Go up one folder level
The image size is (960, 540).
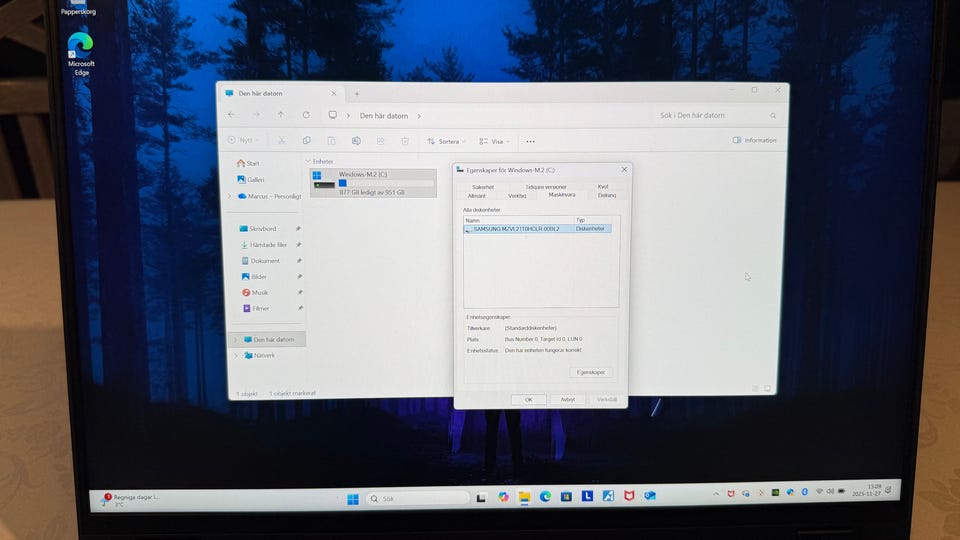pyautogui.click(x=281, y=115)
